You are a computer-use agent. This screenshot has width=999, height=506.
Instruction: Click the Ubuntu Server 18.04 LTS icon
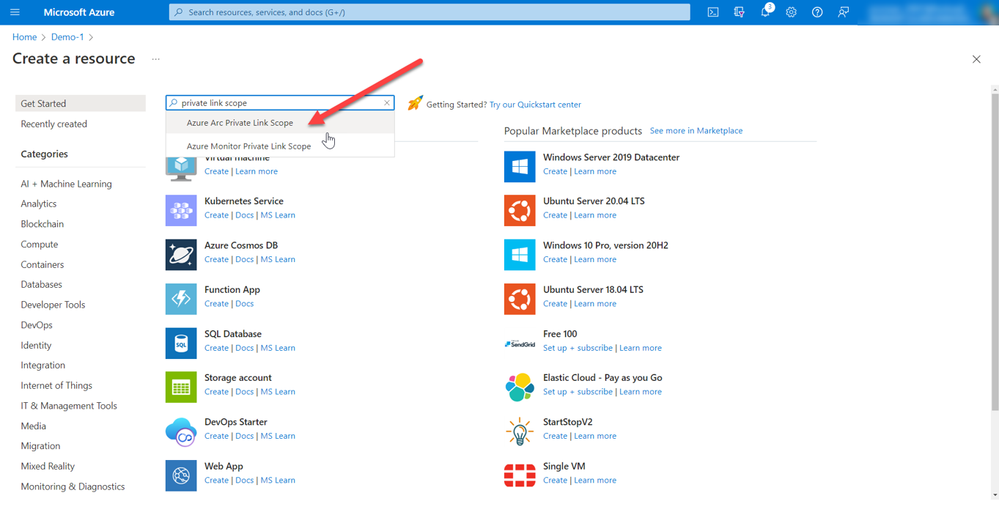[x=520, y=299]
